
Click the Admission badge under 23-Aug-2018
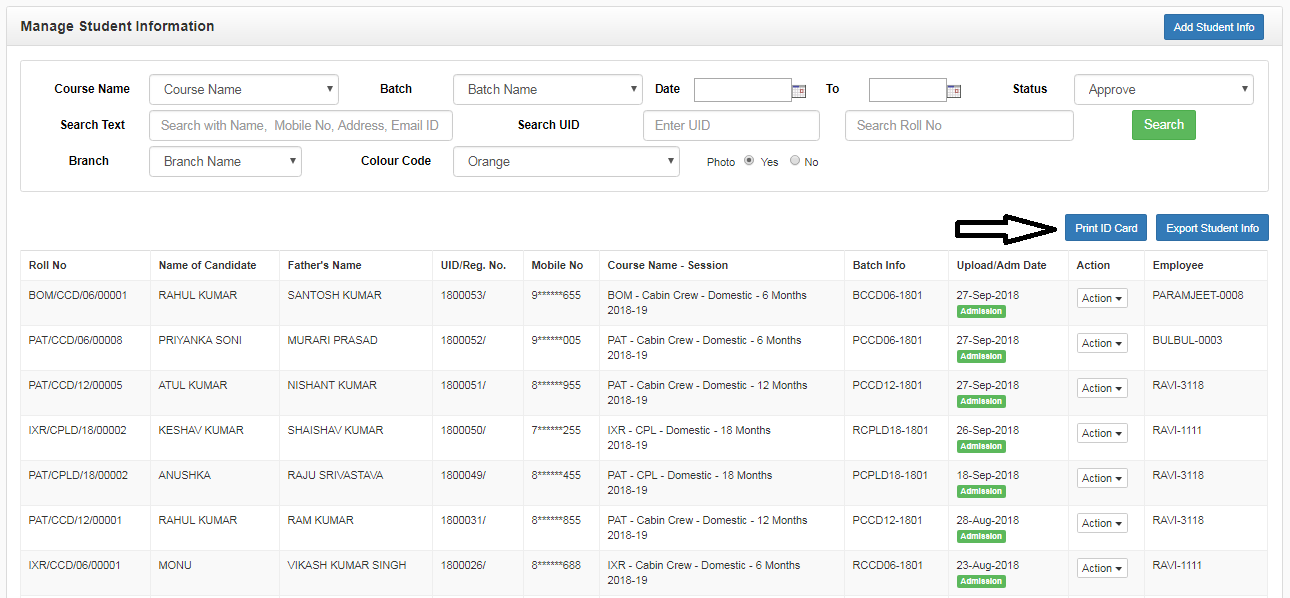[981, 581]
